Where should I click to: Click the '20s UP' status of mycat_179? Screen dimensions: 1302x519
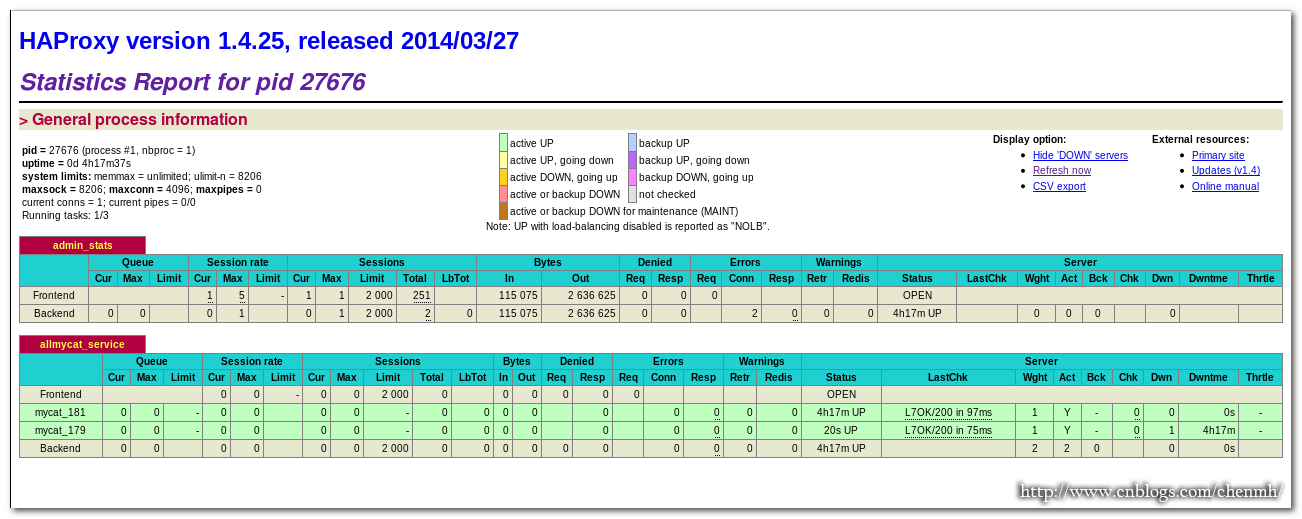coord(841,430)
